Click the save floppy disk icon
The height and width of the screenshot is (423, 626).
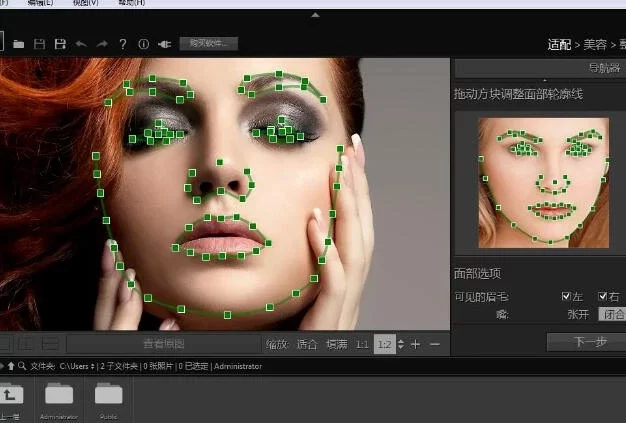pos(39,44)
